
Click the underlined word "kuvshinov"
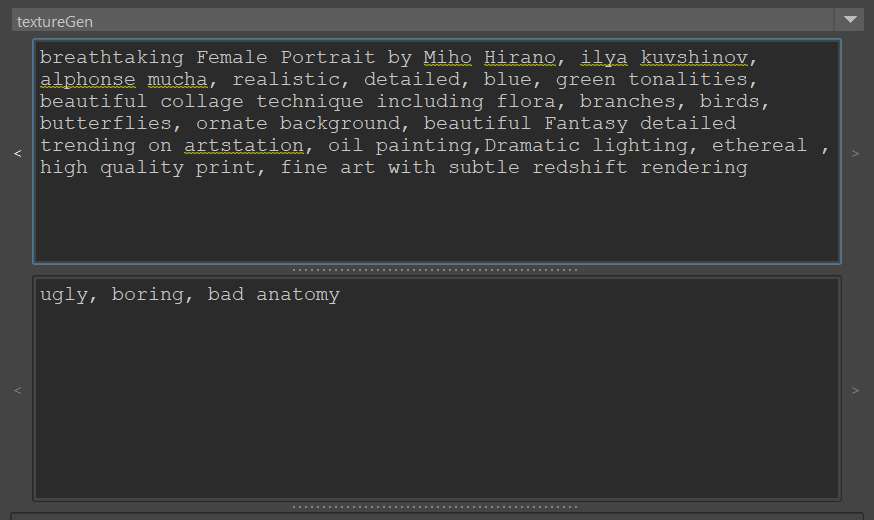[x=694, y=57]
